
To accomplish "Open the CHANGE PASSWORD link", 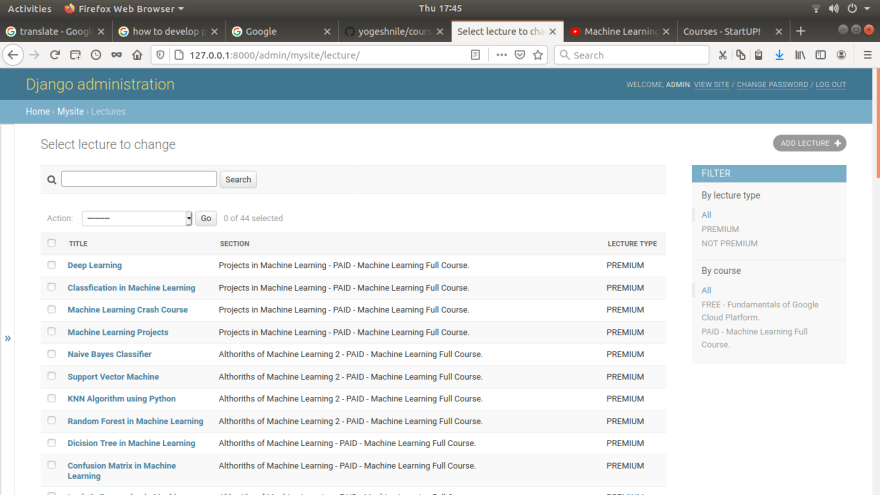I will pyautogui.click(x=772, y=85).
